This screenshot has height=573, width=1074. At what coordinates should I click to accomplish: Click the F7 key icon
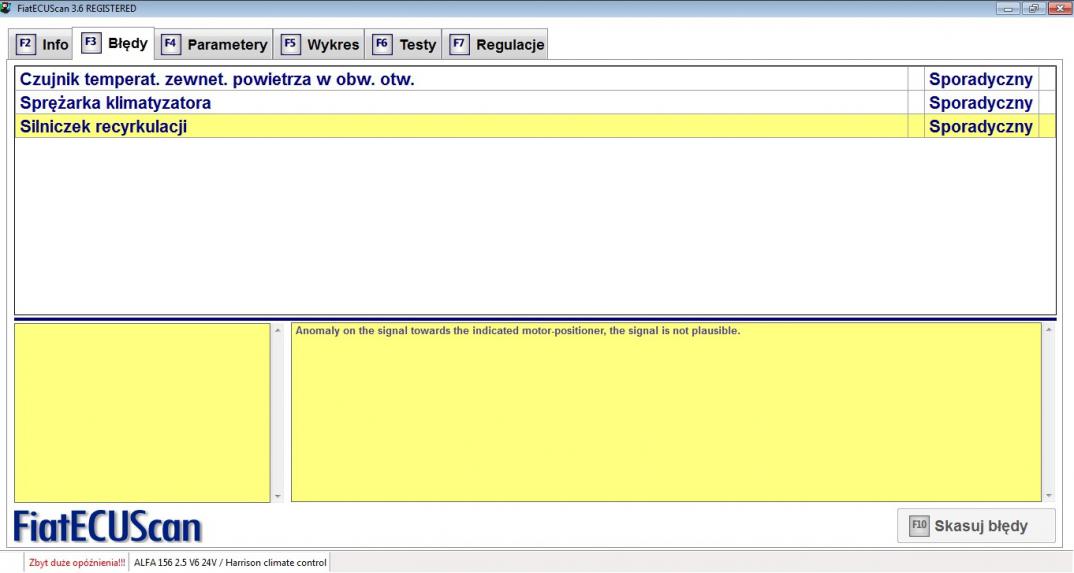point(459,44)
